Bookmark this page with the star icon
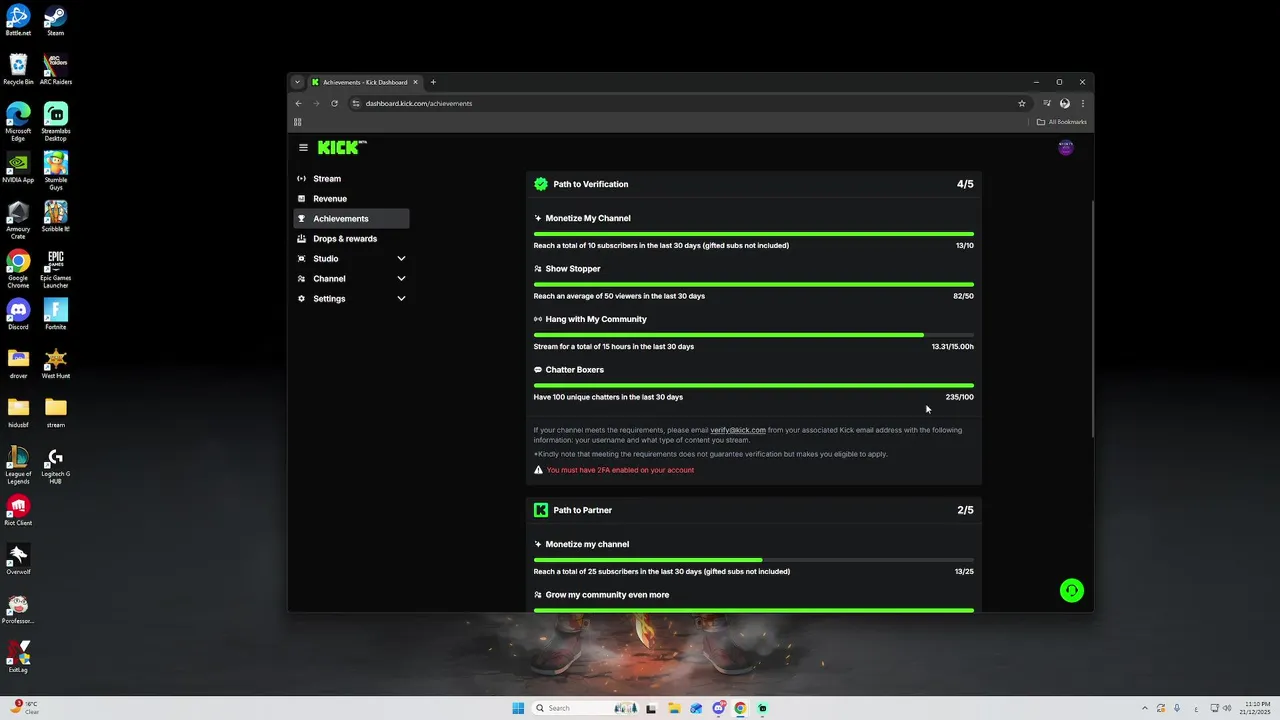The image size is (1280, 720). point(1022,103)
